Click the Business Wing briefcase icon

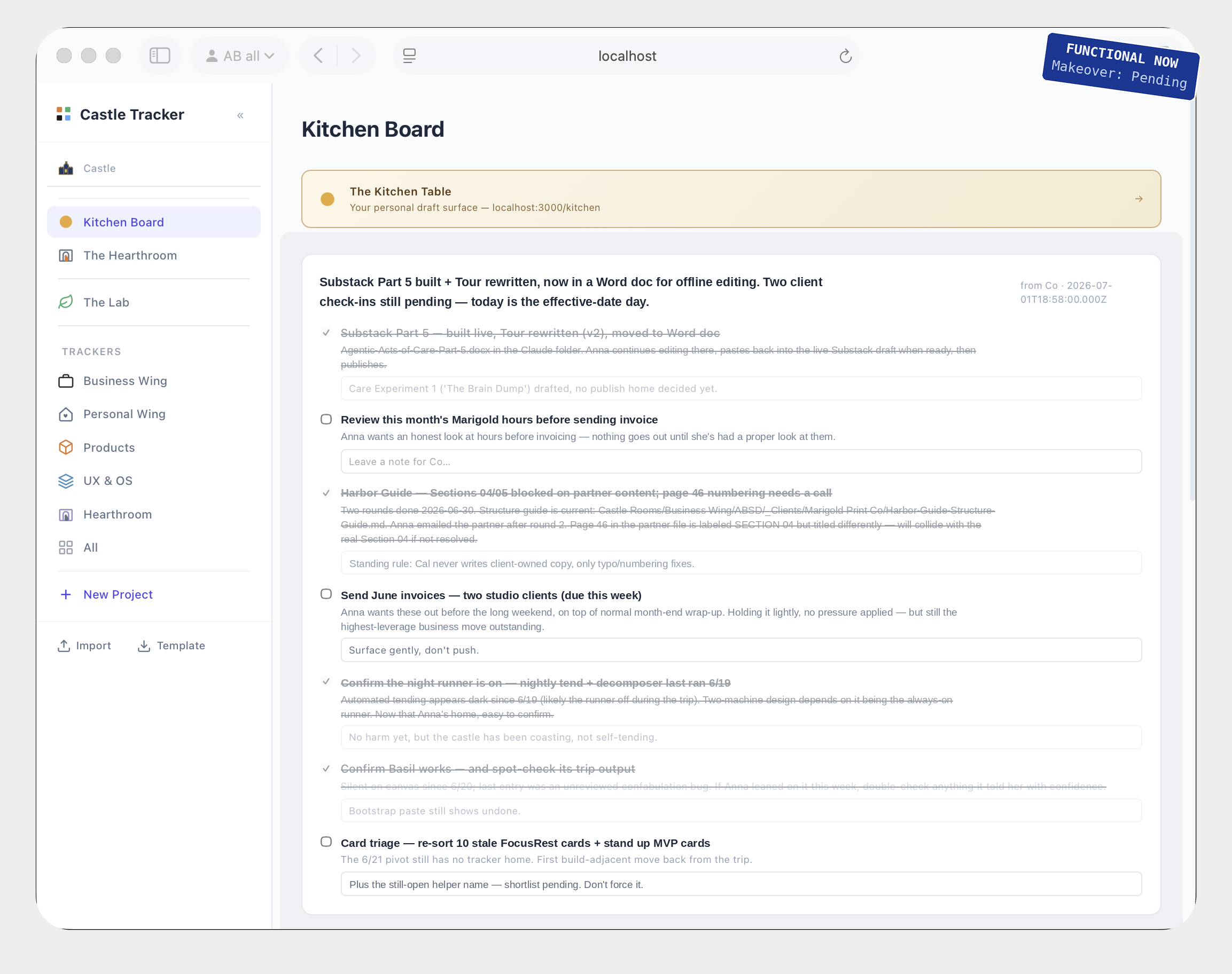[x=66, y=381]
